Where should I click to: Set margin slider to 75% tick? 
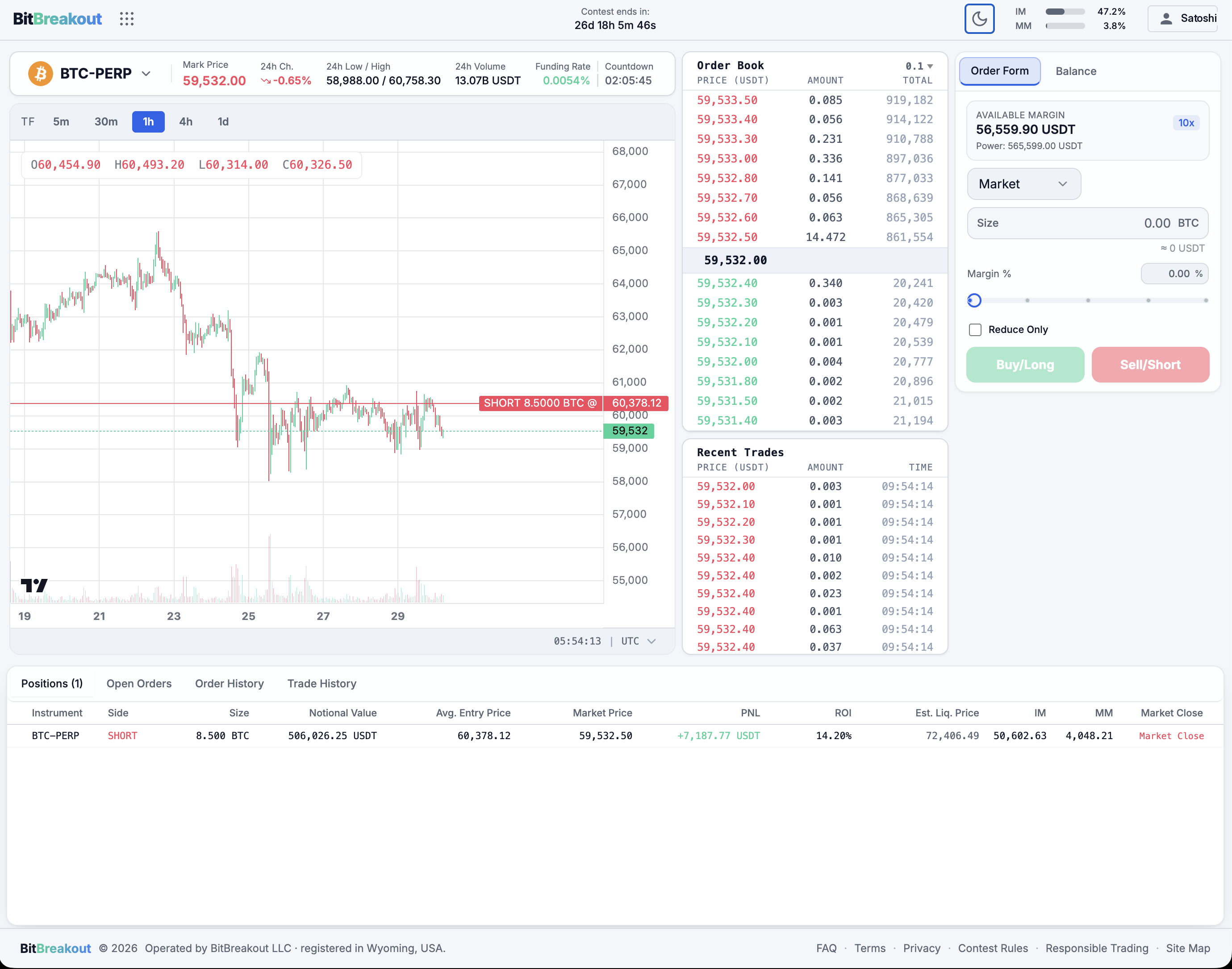pyautogui.click(x=1148, y=300)
